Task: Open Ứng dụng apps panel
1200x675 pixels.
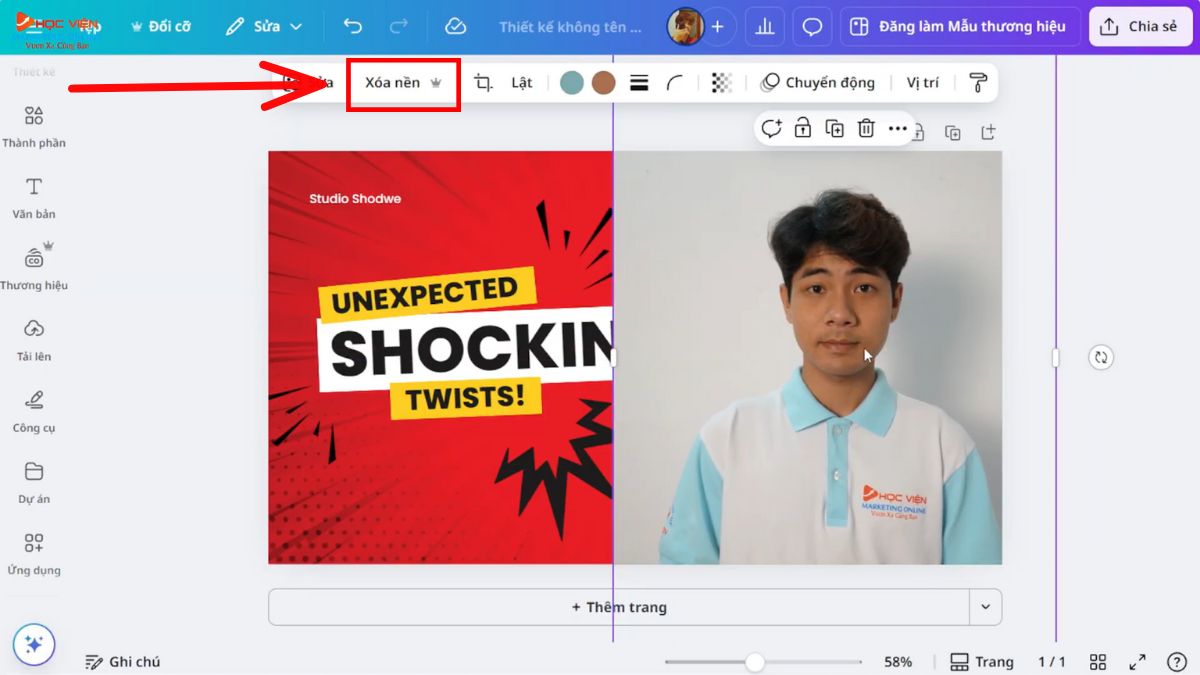Action: tap(34, 554)
